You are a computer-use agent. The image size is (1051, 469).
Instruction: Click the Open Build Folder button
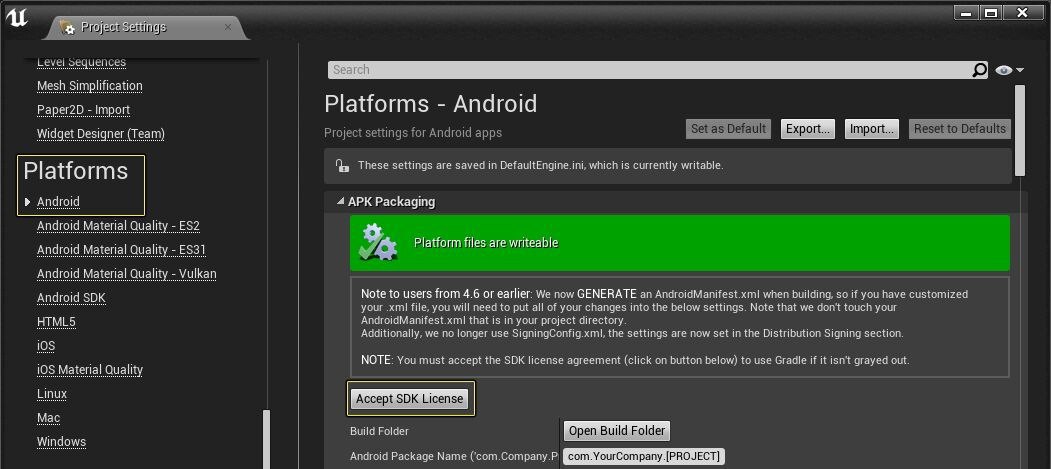(x=617, y=431)
